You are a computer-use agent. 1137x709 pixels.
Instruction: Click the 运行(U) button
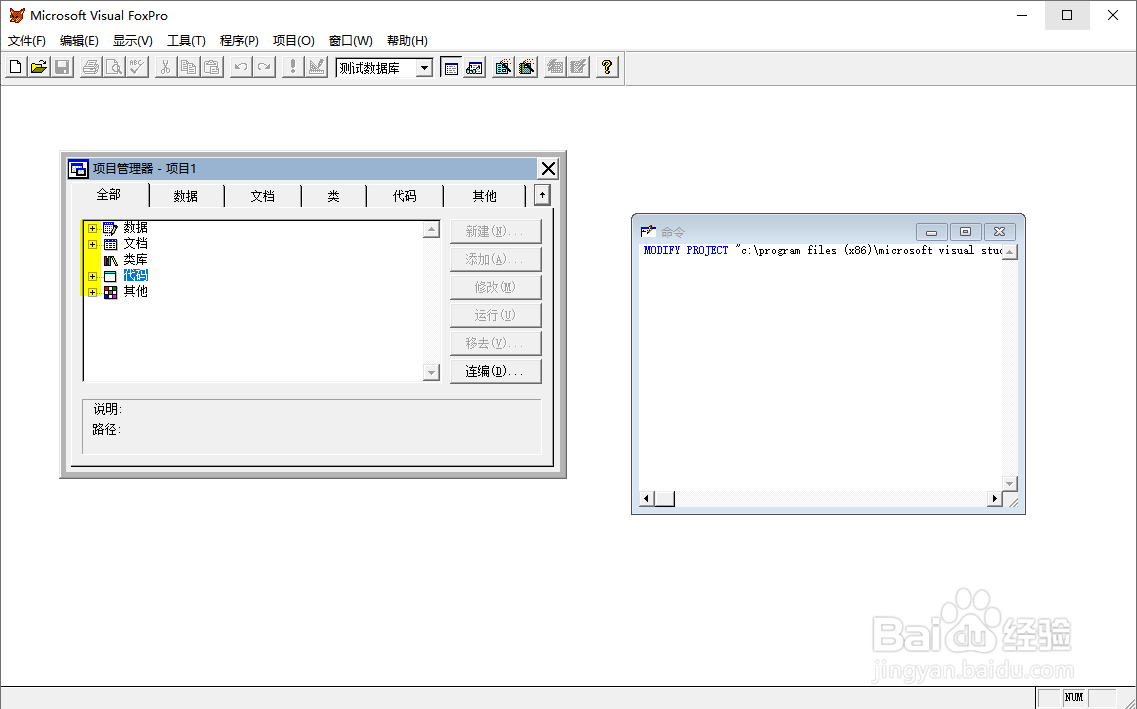tap(495, 315)
